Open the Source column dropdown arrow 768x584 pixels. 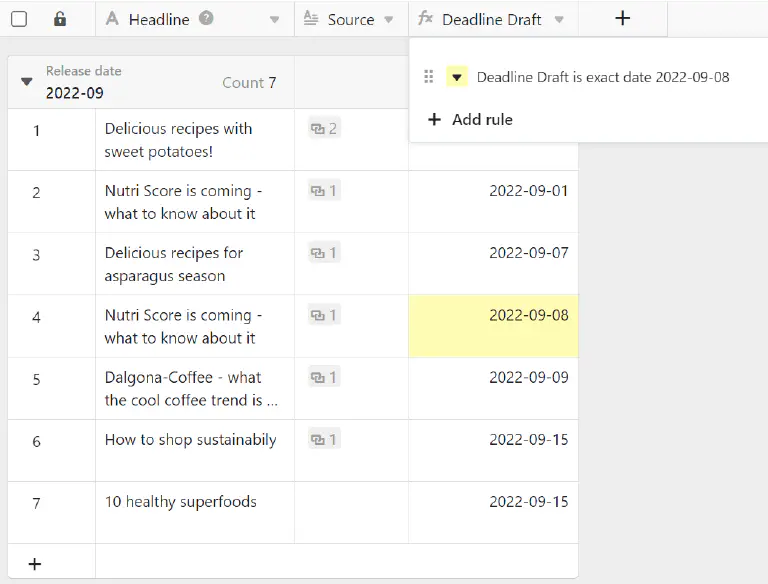[390, 20]
